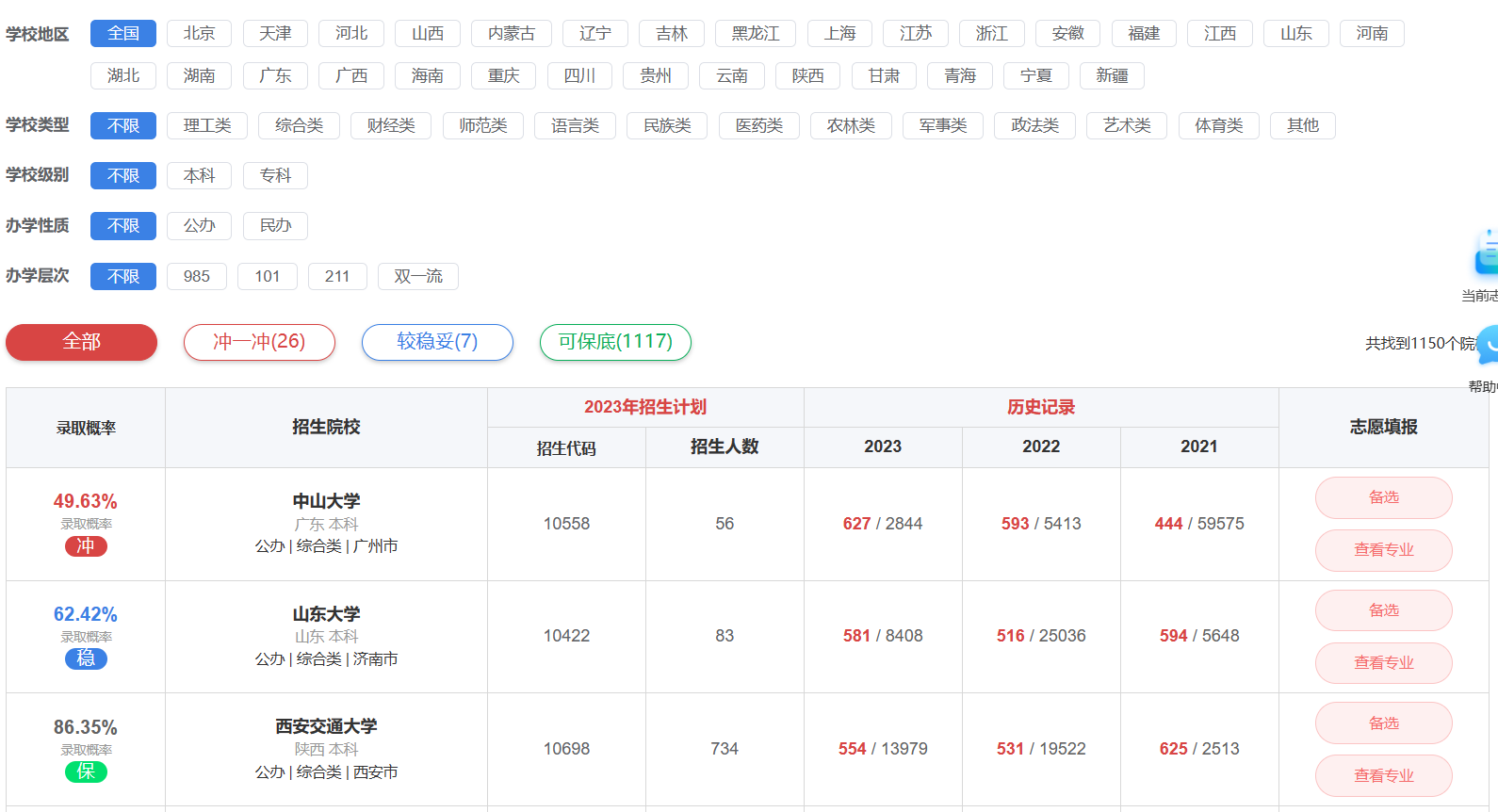Choose 师范类 school type
The width and height of the screenshot is (1498, 812).
click(x=483, y=125)
